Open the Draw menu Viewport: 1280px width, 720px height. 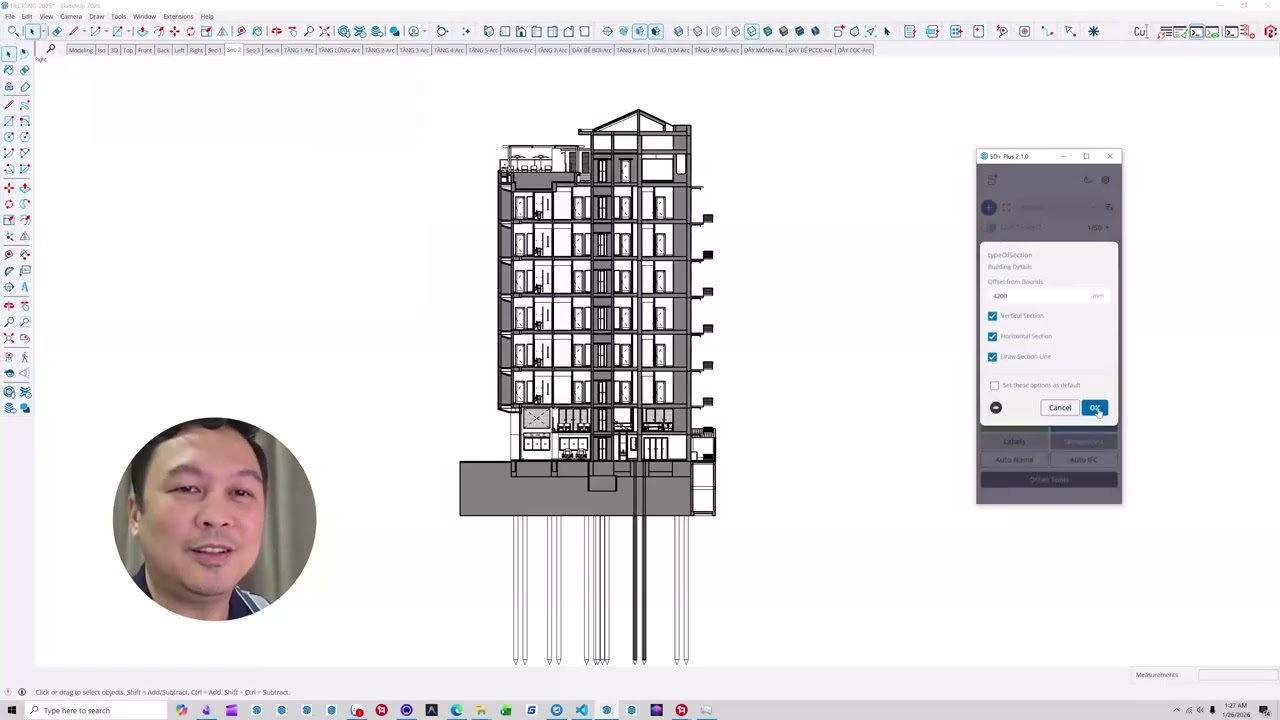pos(96,16)
